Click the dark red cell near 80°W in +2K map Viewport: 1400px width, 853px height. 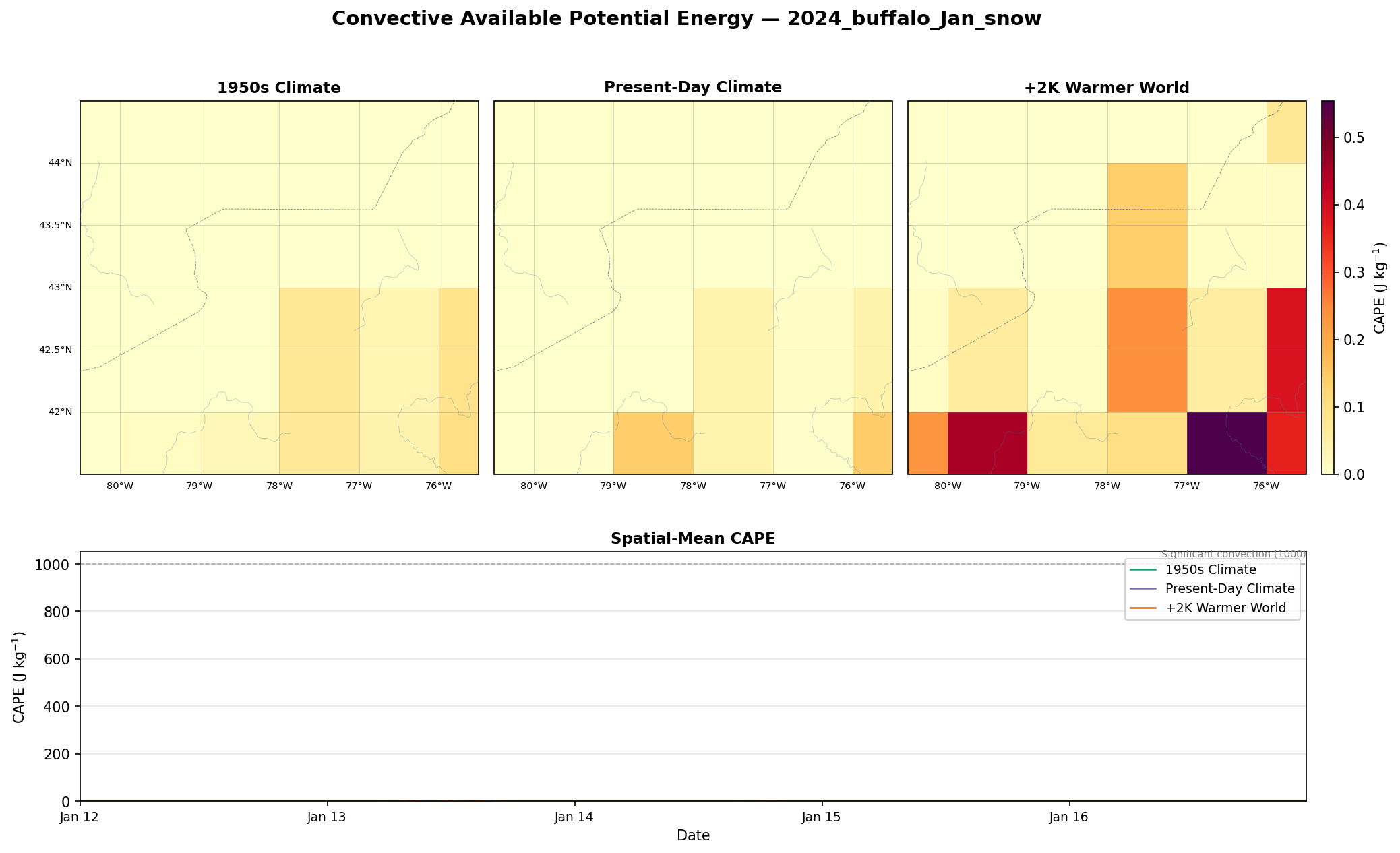click(x=987, y=443)
